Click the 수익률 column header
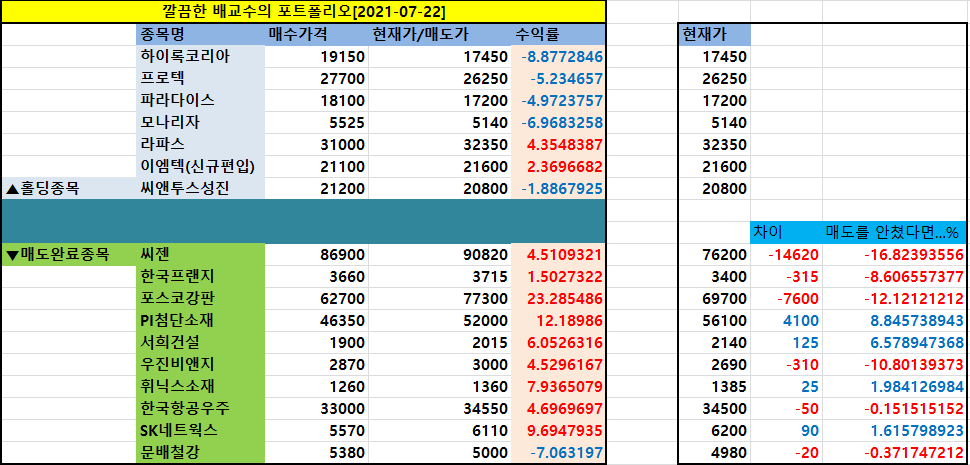This screenshot has height=465, width=970. click(558, 35)
